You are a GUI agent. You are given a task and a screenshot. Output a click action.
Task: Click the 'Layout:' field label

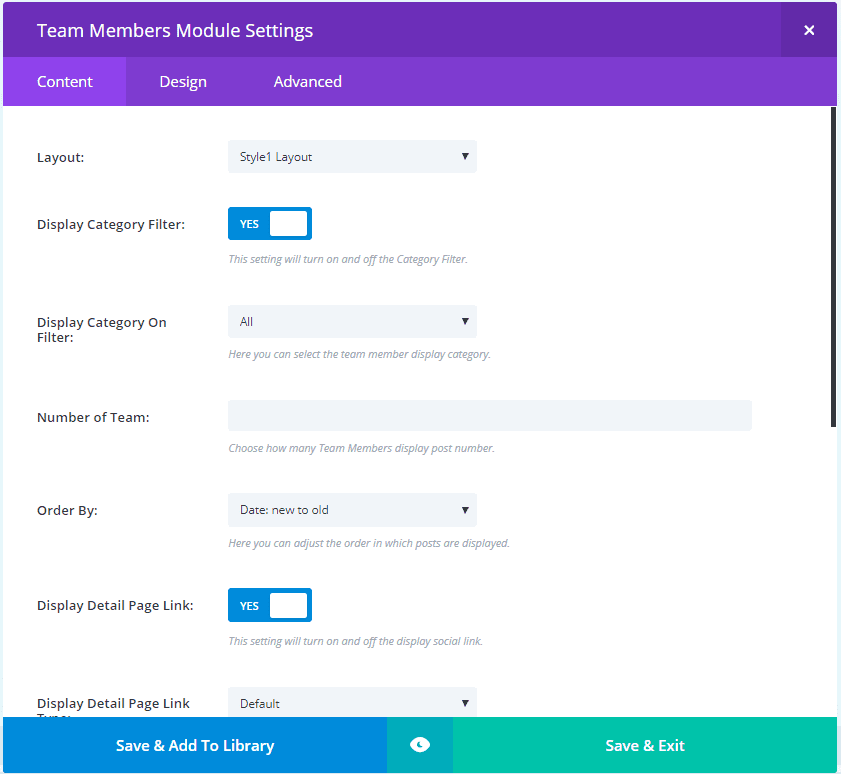click(61, 158)
